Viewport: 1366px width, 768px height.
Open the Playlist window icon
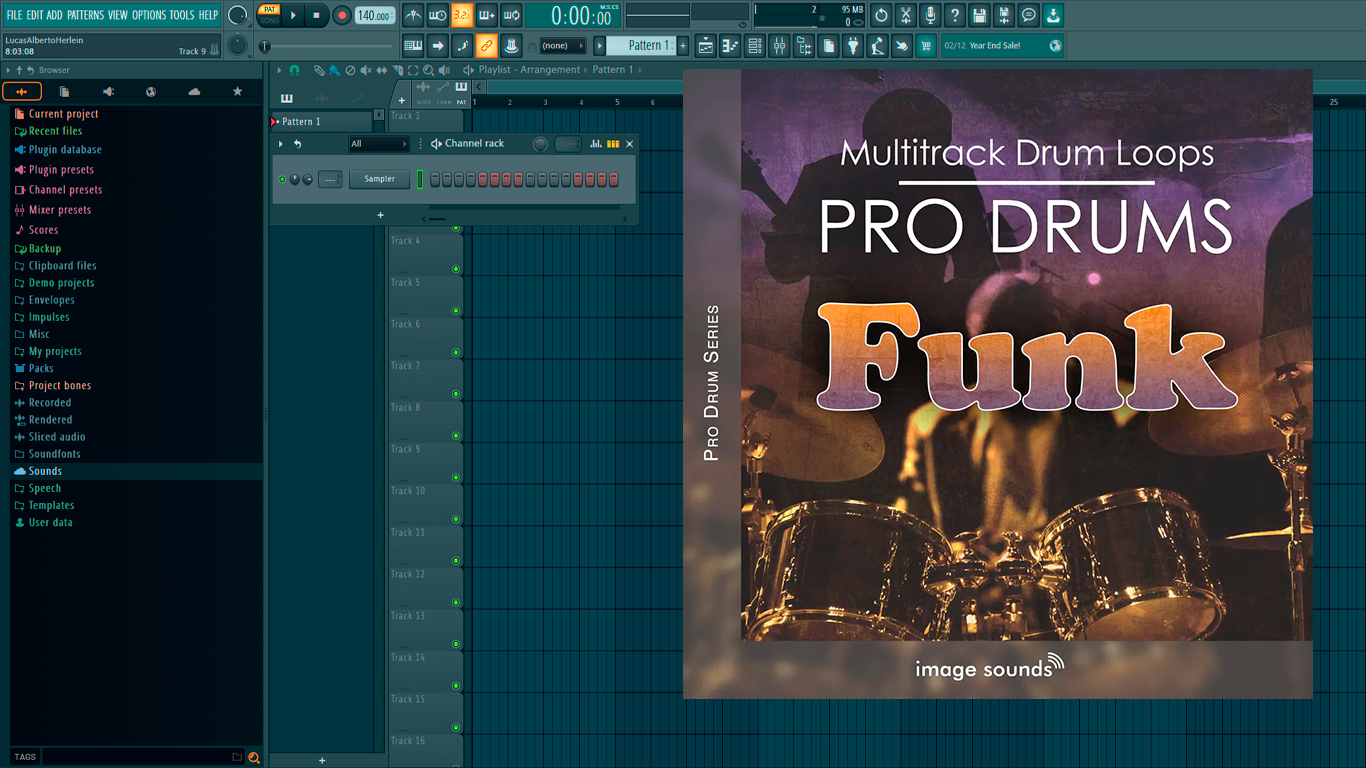(706, 45)
